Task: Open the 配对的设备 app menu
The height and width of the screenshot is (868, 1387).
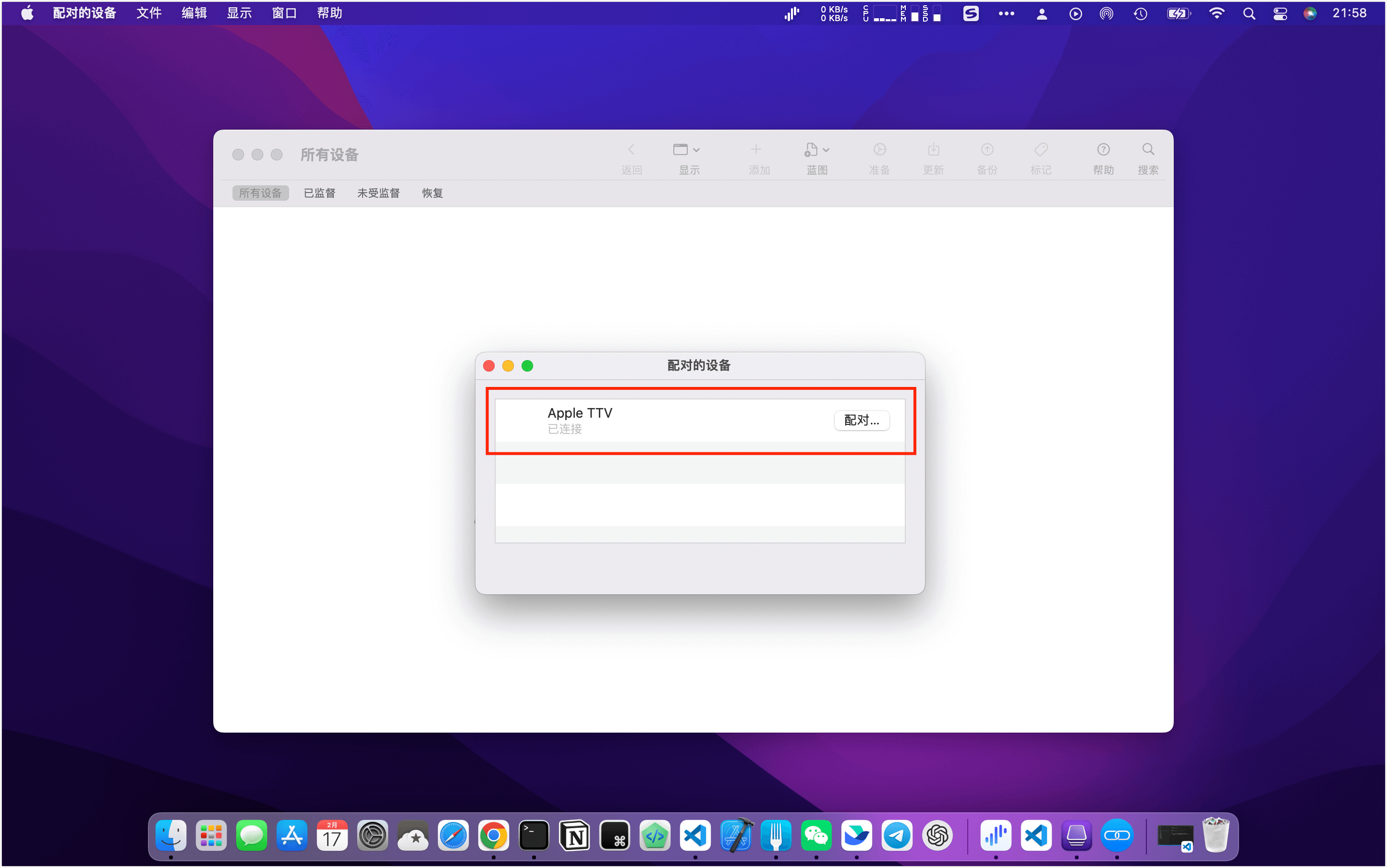Action: [x=85, y=13]
